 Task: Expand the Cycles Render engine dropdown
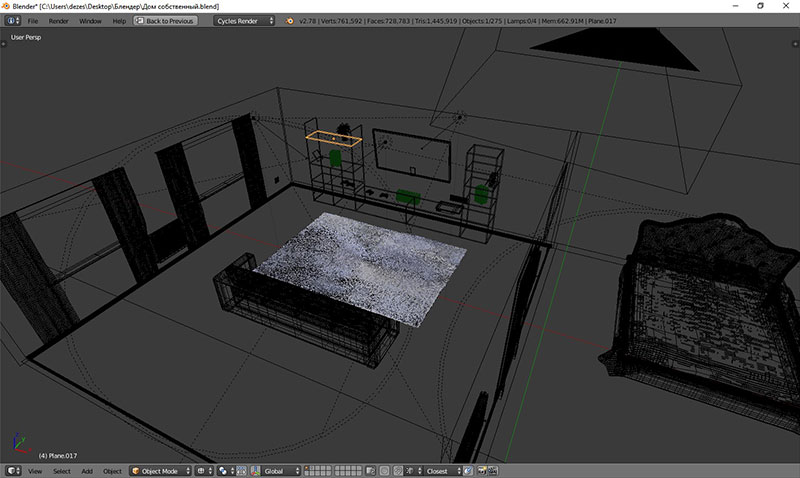[x=243, y=20]
